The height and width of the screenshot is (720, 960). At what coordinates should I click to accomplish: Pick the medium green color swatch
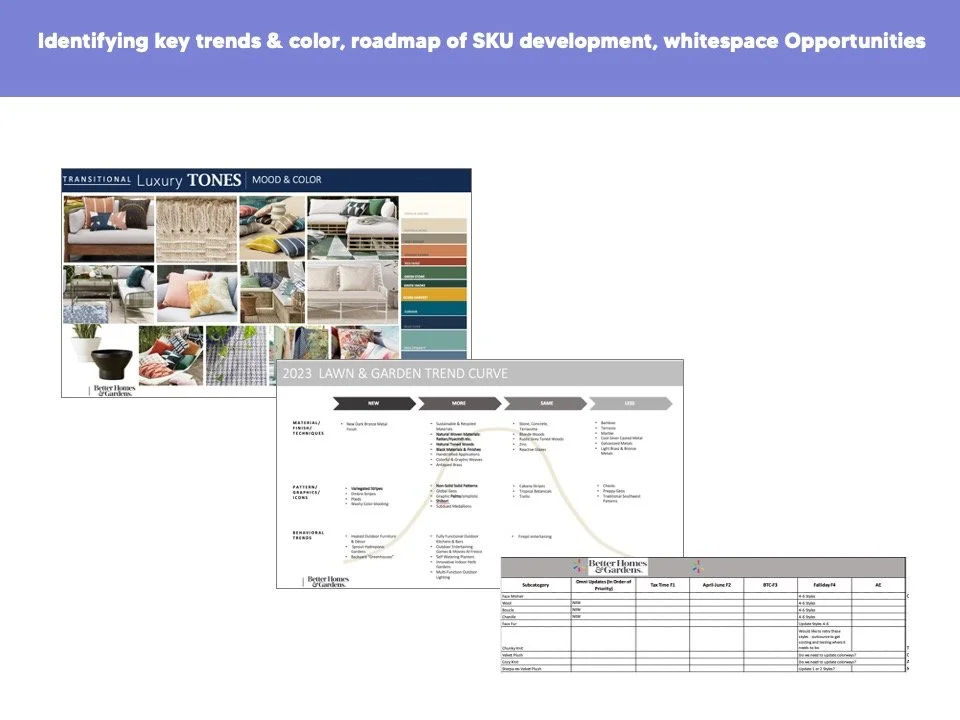434,273
